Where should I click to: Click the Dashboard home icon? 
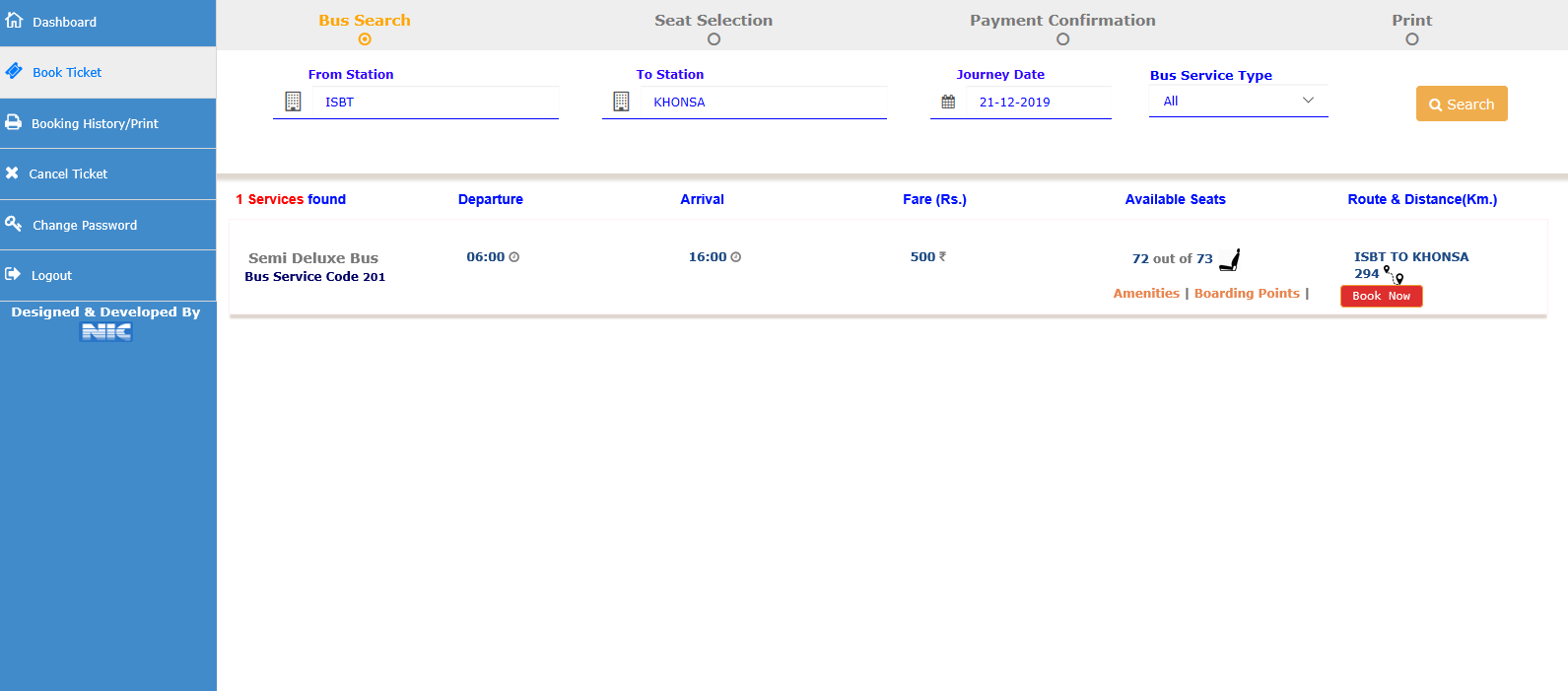click(14, 21)
